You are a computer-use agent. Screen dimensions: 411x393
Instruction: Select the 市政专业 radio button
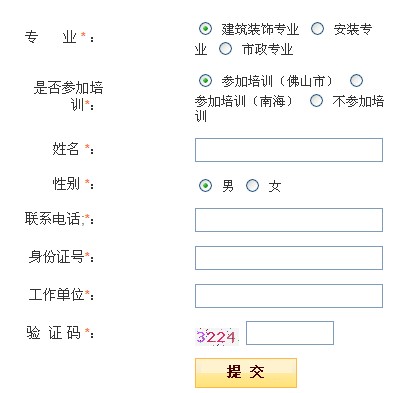click(225, 49)
